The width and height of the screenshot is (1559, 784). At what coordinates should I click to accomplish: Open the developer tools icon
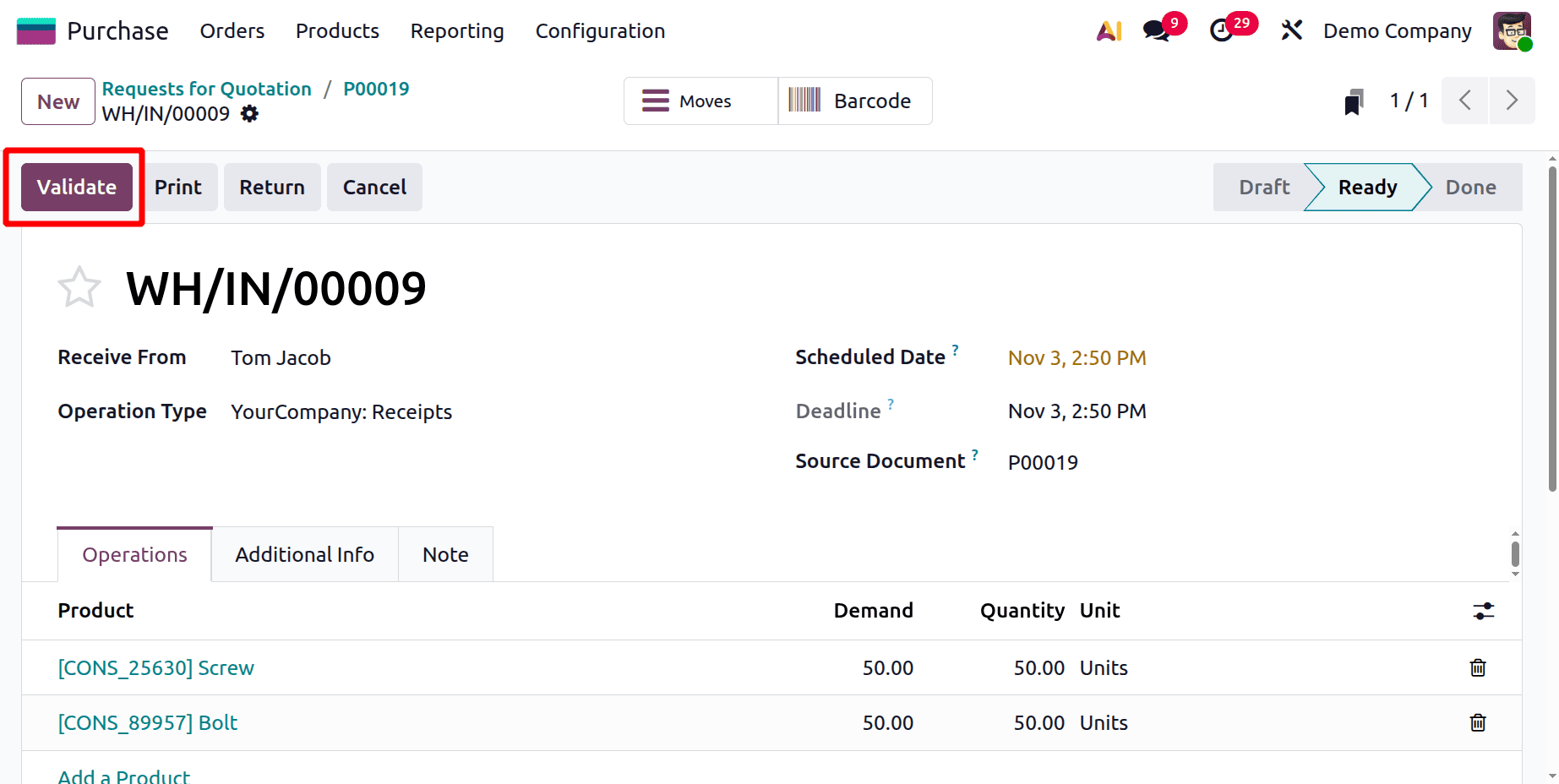(1291, 30)
